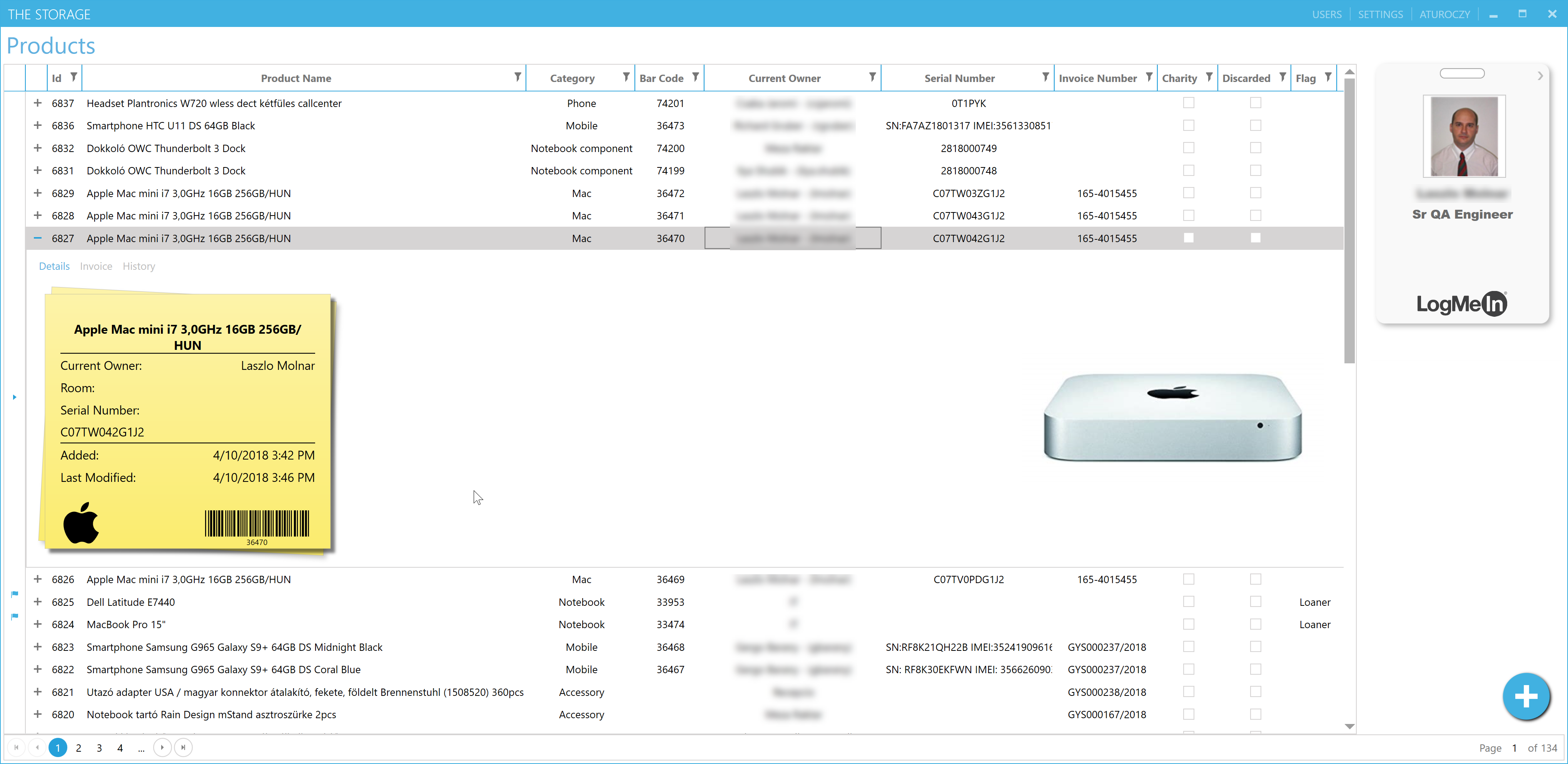Click the next page arrow button

[x=162, y=747]
